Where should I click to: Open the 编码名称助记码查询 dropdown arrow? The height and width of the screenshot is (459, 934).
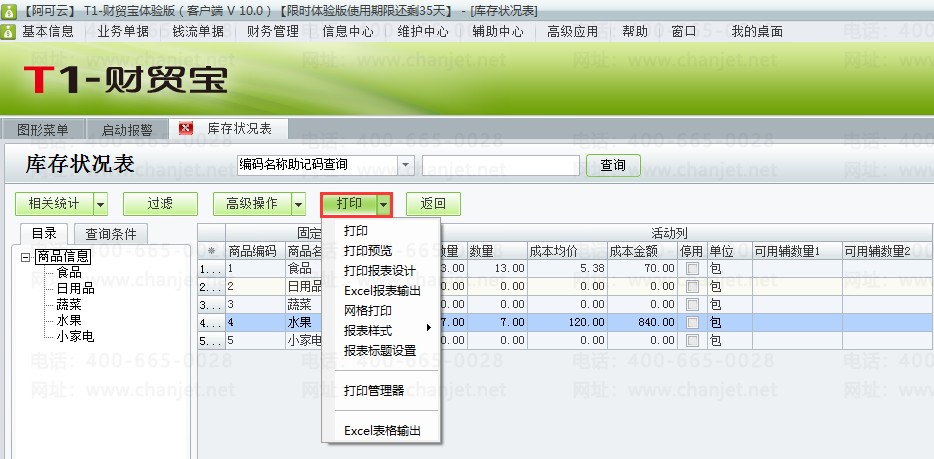[x=406, y=164]
